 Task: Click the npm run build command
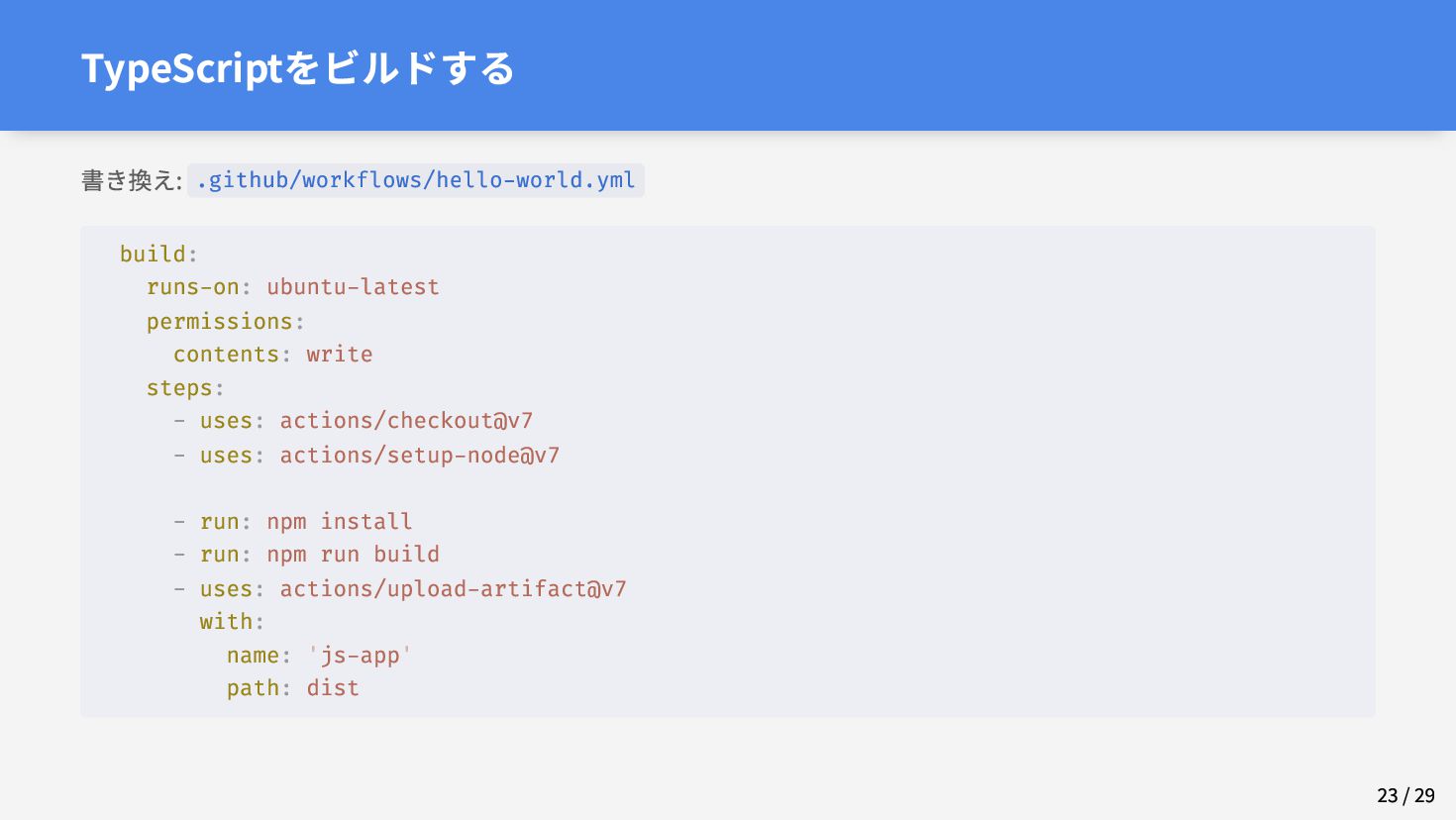click(353, 555)
